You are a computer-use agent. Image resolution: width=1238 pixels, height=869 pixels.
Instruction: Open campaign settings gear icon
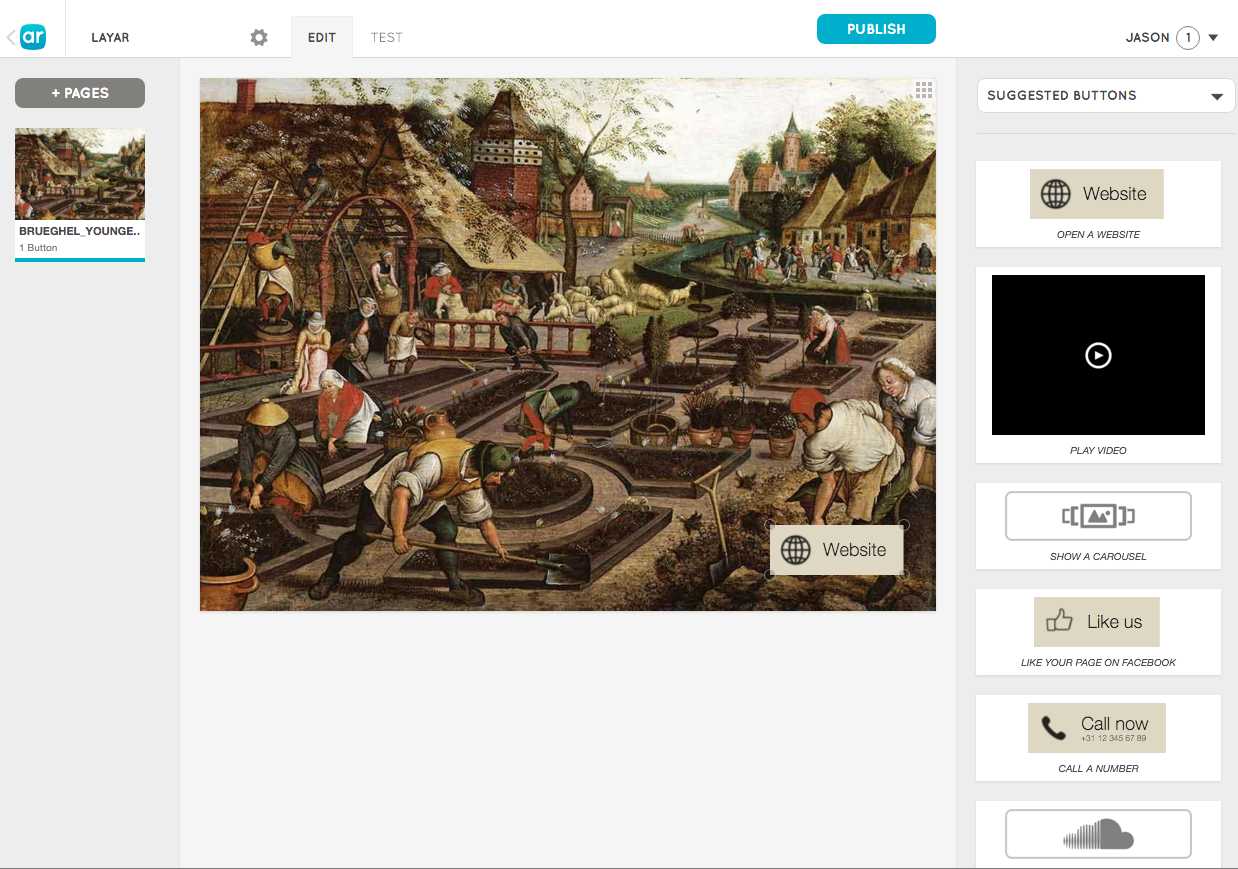(x=259, y=37)
